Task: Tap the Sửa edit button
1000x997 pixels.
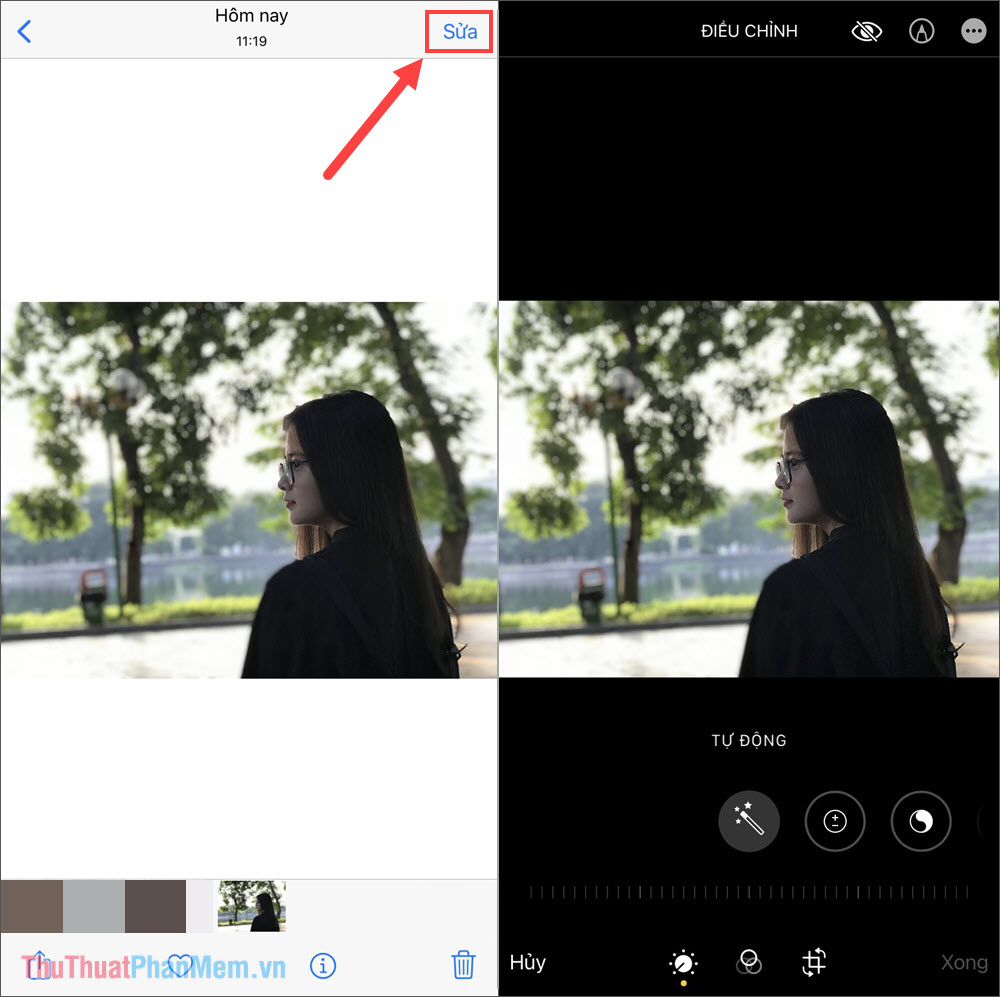Action: coord(459,31)
